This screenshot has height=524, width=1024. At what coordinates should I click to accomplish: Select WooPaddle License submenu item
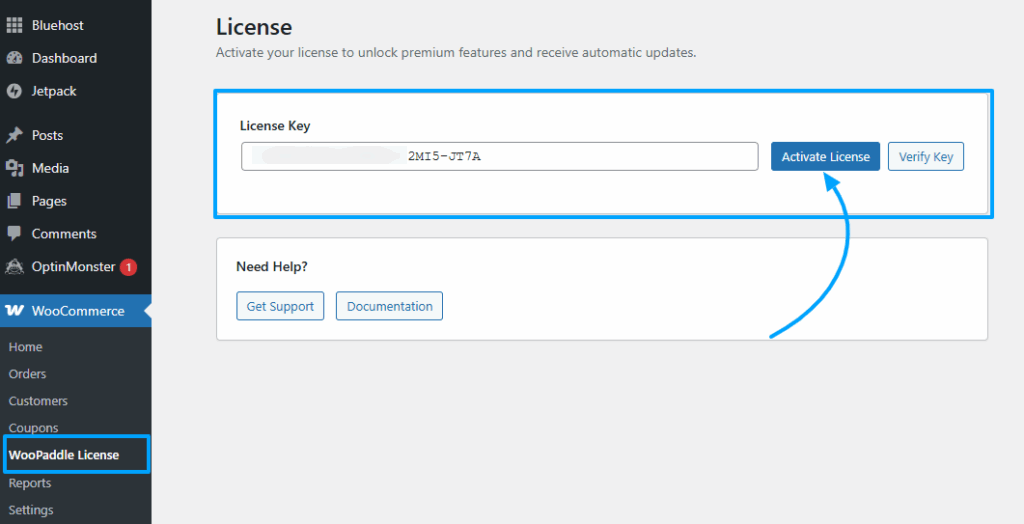(64, 455)
